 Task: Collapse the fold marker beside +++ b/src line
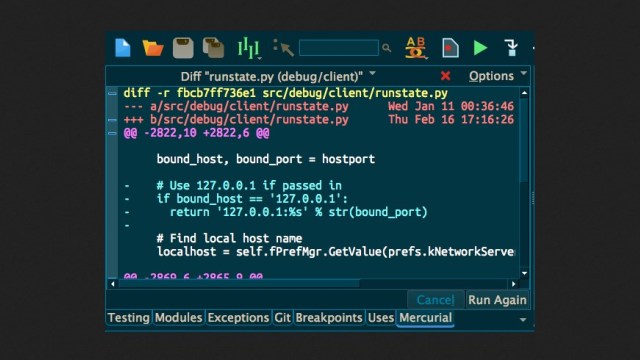click(112, 120)
